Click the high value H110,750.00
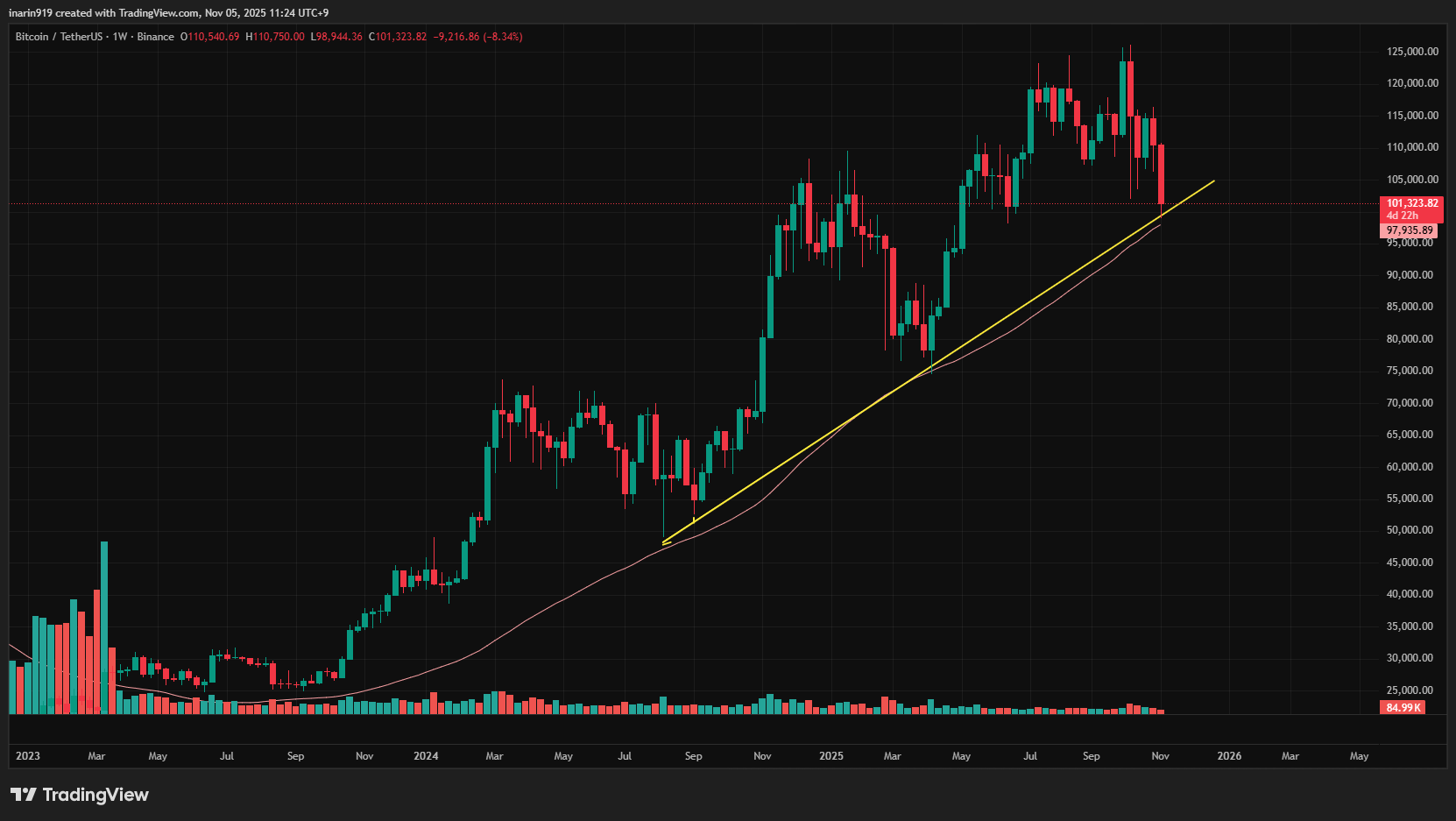1456x821 pixels. click(275, 37)
